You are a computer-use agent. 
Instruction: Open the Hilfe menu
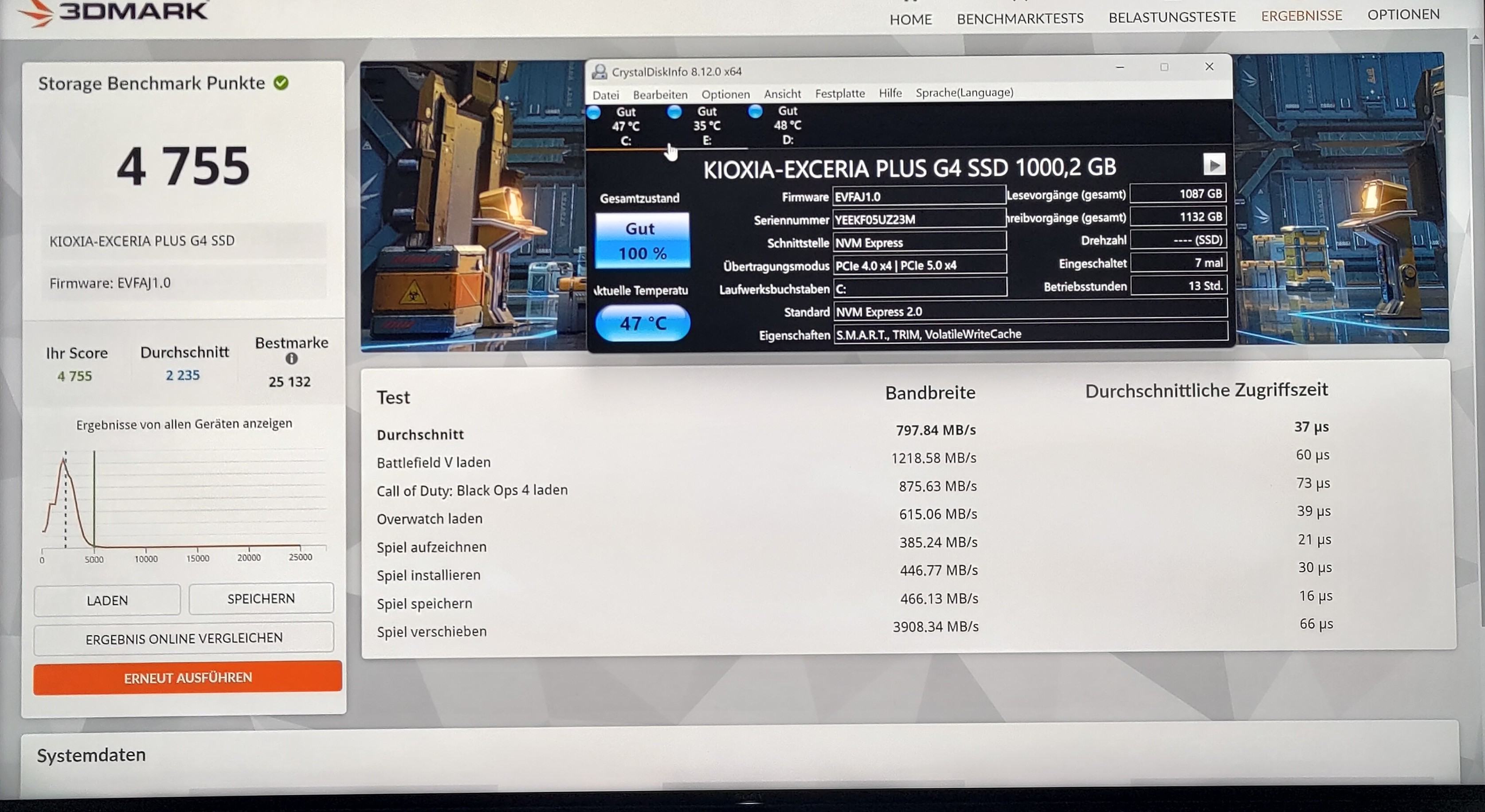(890, 93)
